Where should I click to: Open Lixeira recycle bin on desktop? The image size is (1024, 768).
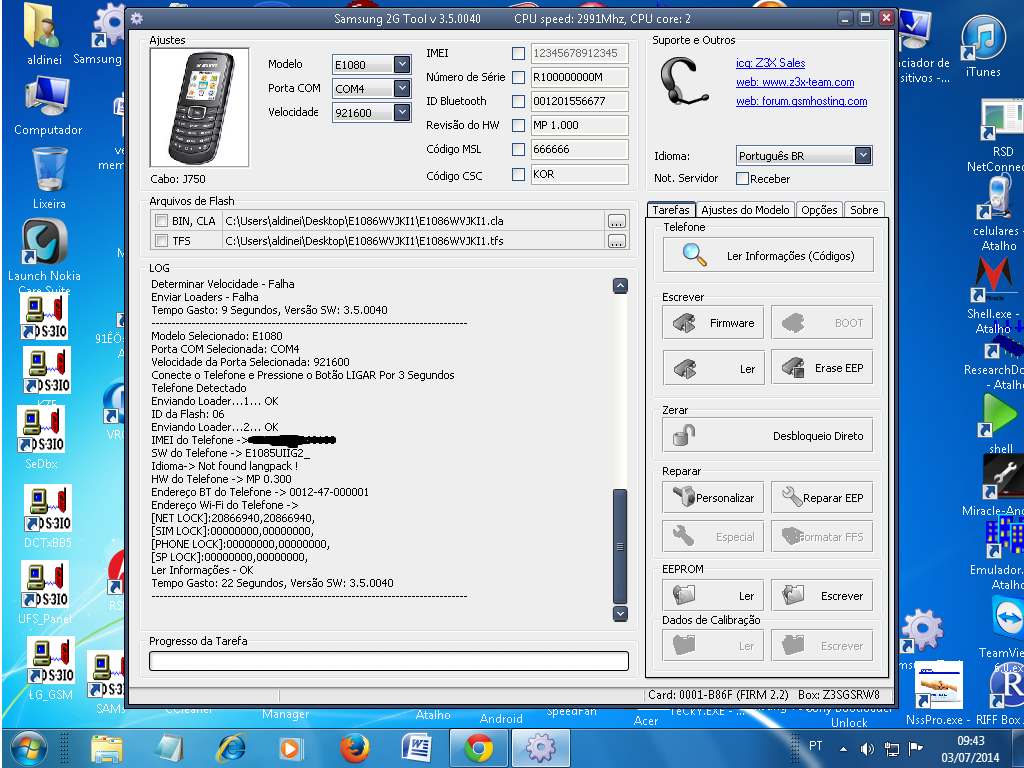point(49,178)
